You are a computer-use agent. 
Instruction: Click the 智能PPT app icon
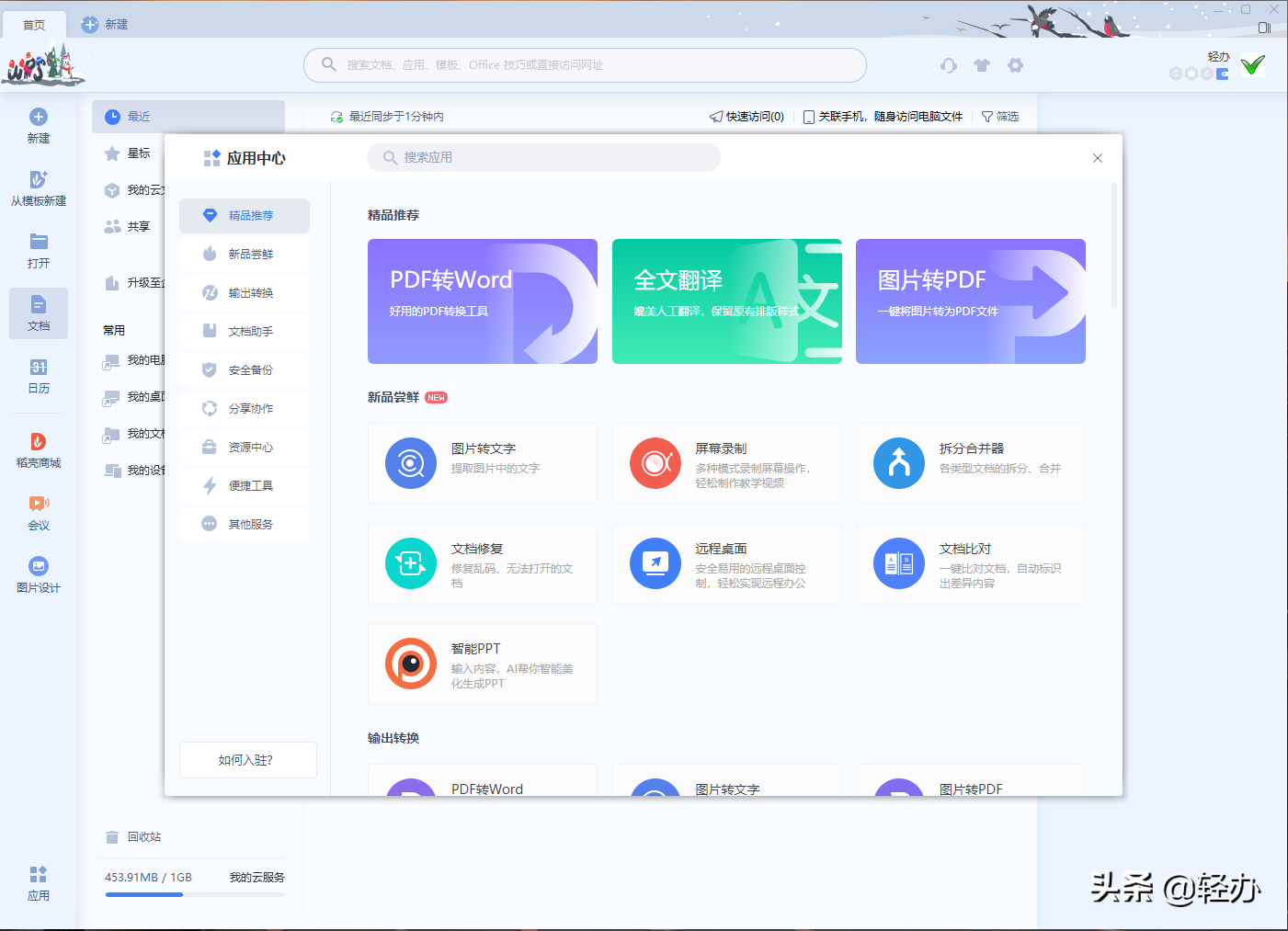click(x=411, y=664)
